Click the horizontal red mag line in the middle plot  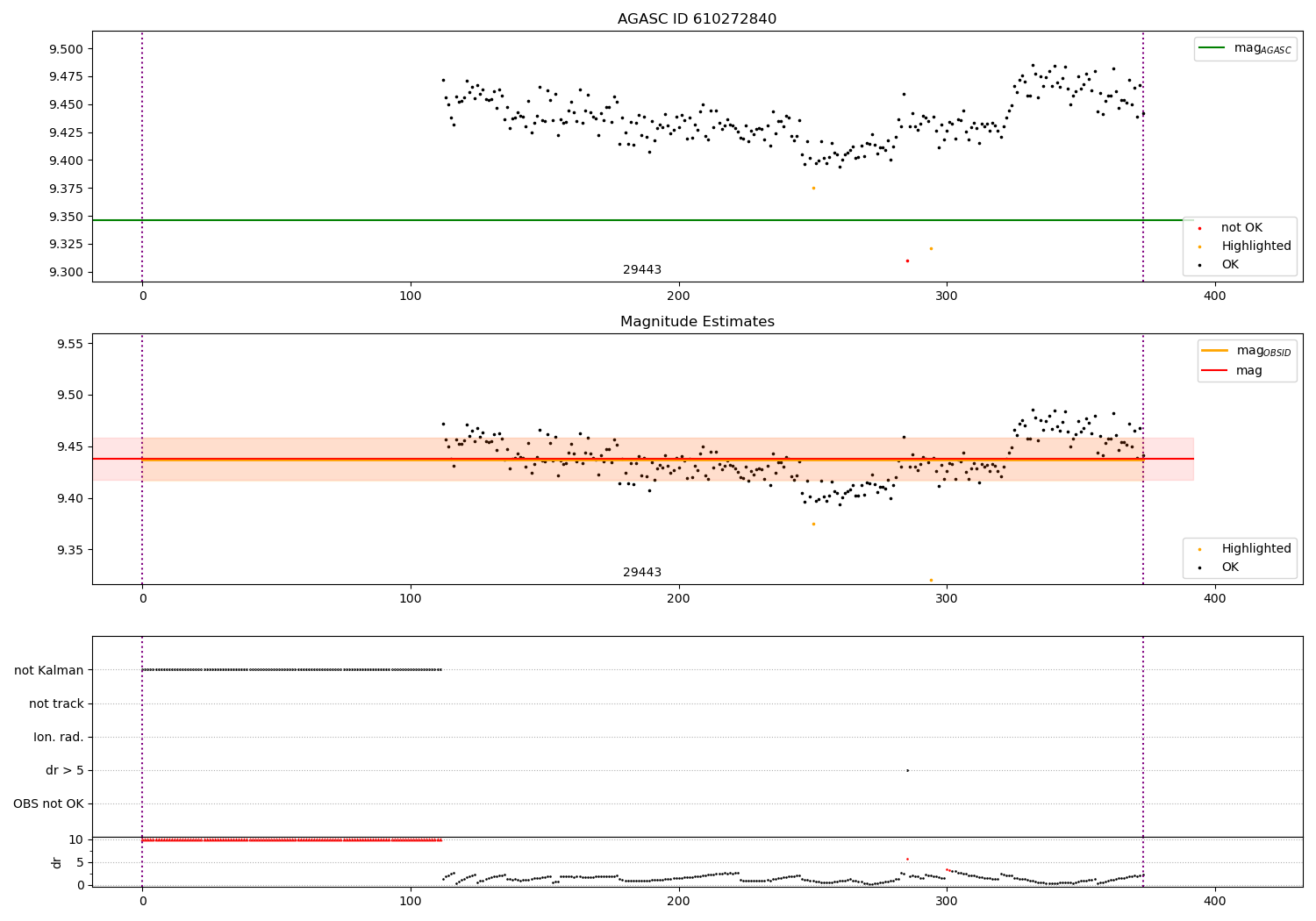[x=642, y=459]
